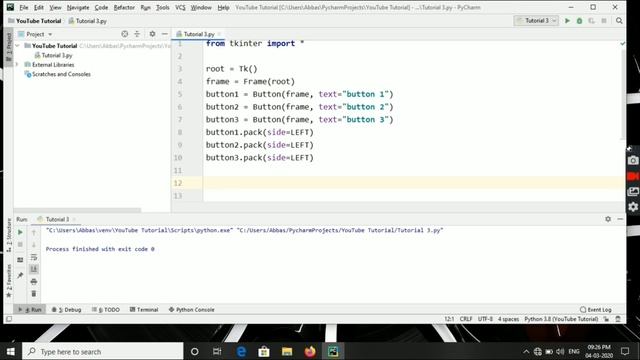Restore layout icon in Run panel sidebar
Viewport: 640px width, 360px height.
tap(20, 260)
